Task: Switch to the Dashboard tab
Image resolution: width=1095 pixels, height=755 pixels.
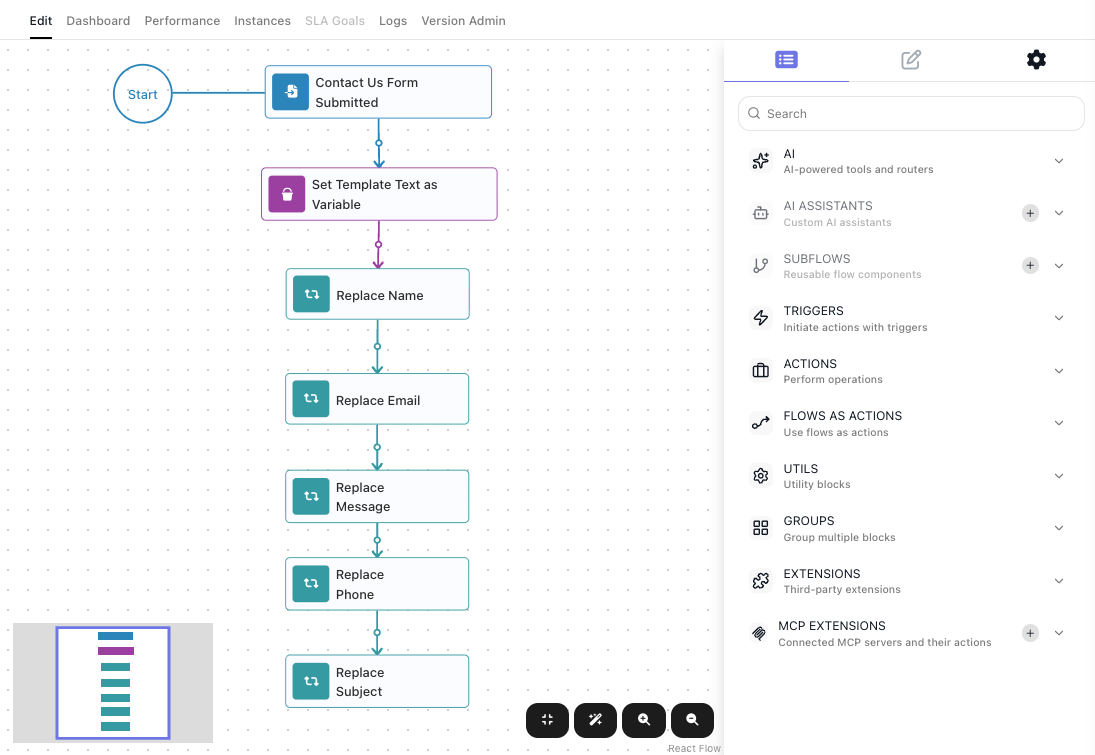Action: coord(98,21)
